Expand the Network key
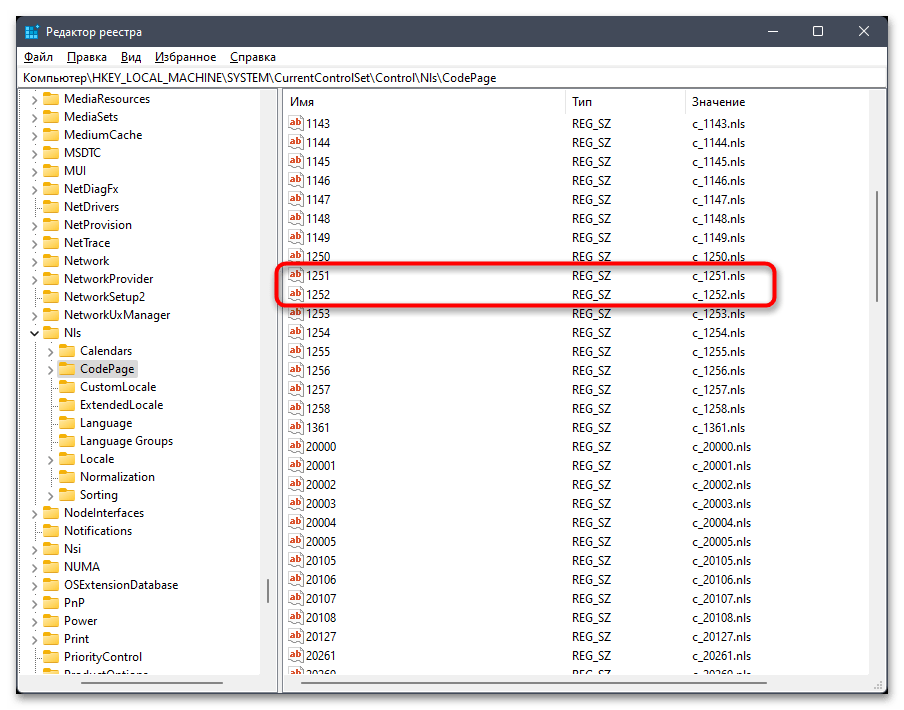The height and width of the screenshot is (710, 904). [32, 260]
